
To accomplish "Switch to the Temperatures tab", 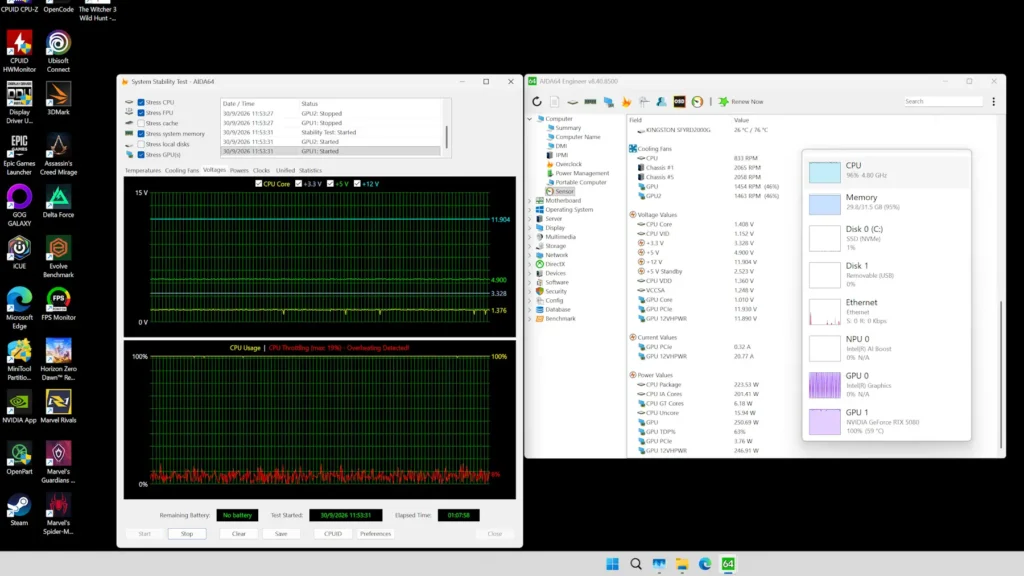I will click(142, 170).
